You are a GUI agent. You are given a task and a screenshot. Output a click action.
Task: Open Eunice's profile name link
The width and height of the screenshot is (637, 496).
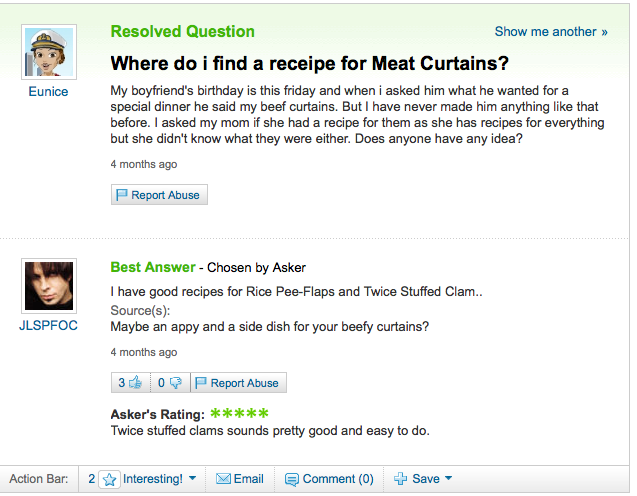click(x=48, y=92)
